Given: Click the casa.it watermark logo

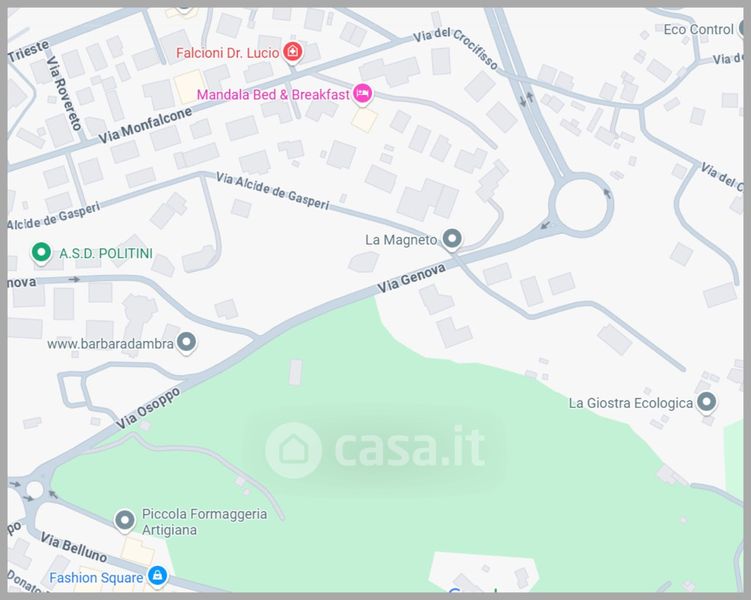Looking at the screenshot, I should (376, 450).
